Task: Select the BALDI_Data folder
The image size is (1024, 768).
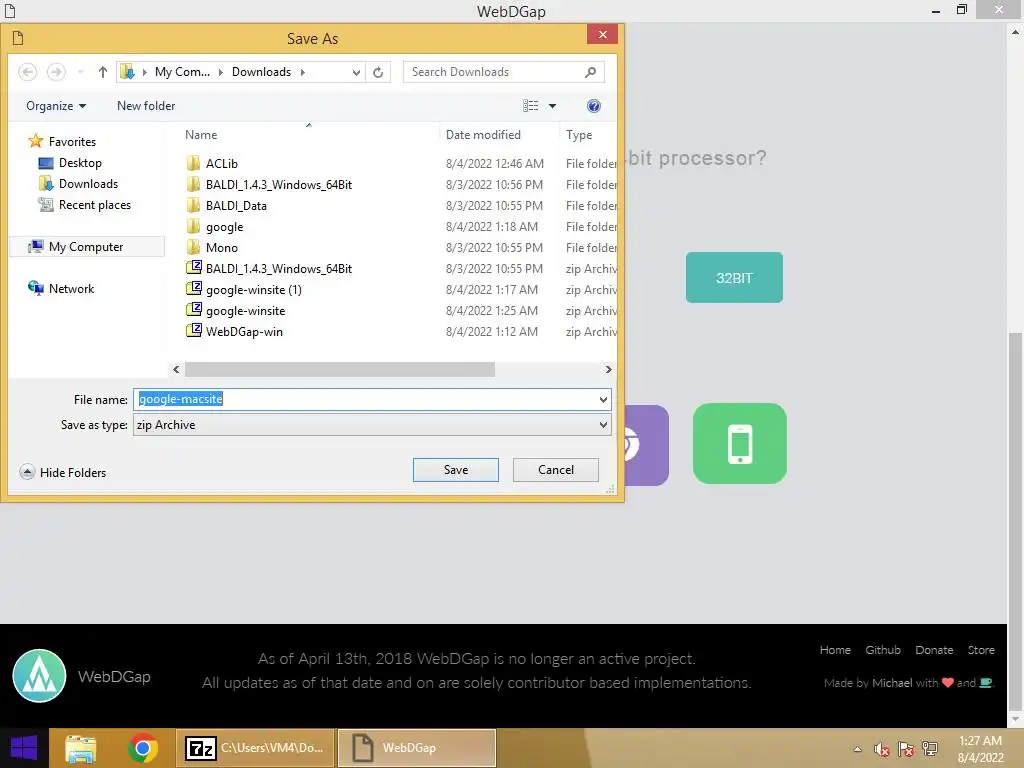Action: (236, 206)
